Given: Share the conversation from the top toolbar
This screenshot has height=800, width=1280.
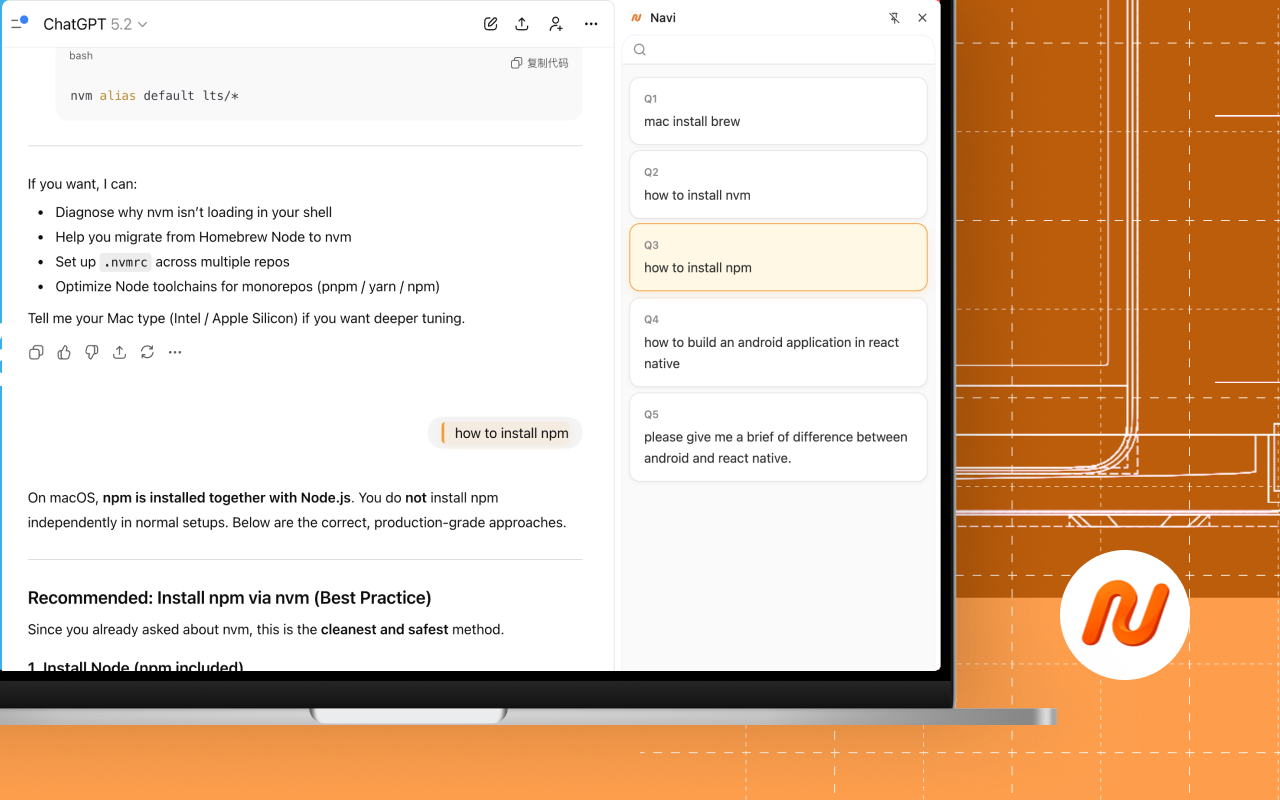Looking at the screenshot, I should click(x=522, y=23).
